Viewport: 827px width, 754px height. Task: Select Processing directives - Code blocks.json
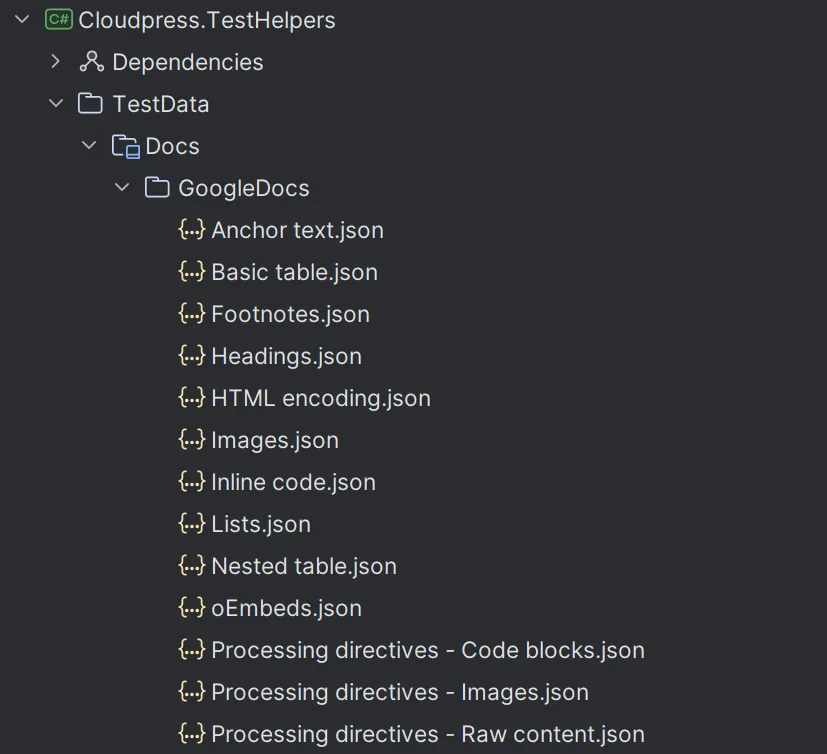coord(427,650)
